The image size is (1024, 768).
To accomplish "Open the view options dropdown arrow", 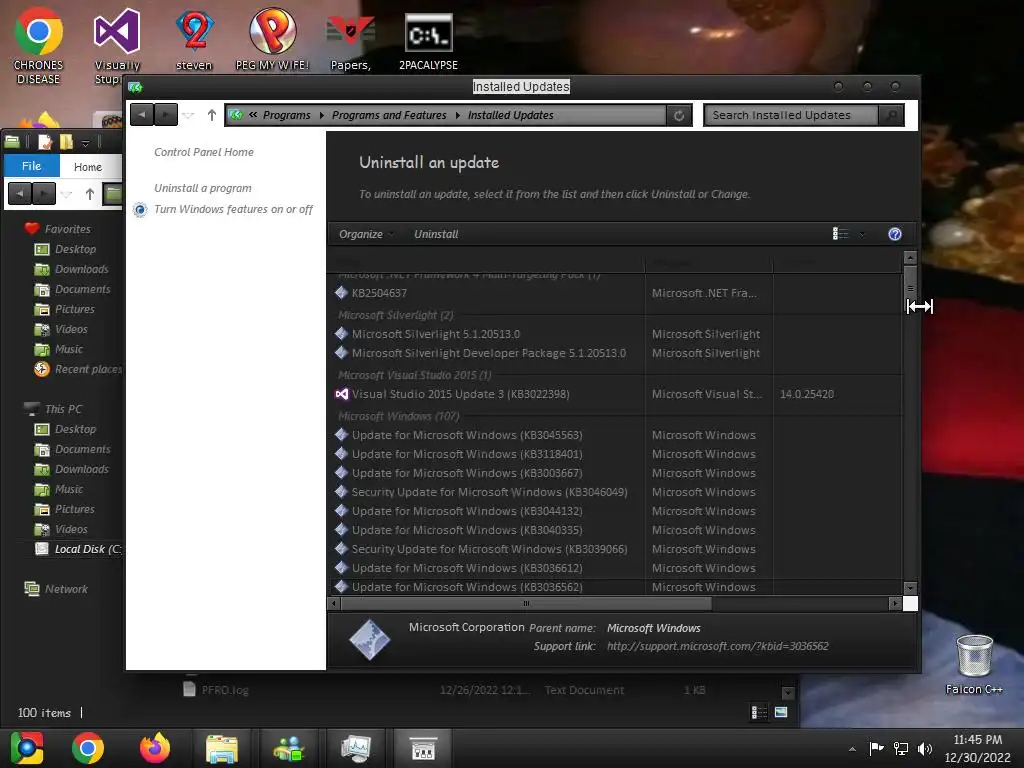I will click(862, 234).
